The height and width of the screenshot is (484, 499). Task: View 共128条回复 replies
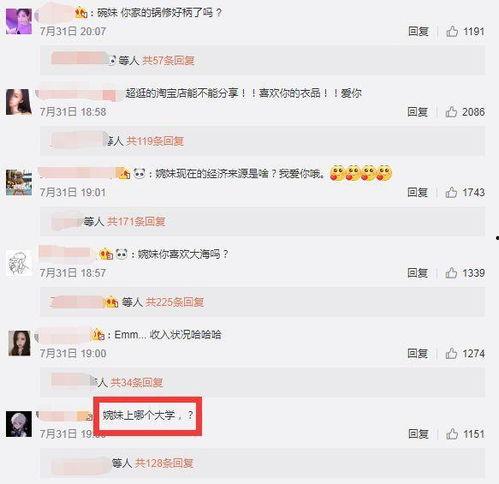164,463
